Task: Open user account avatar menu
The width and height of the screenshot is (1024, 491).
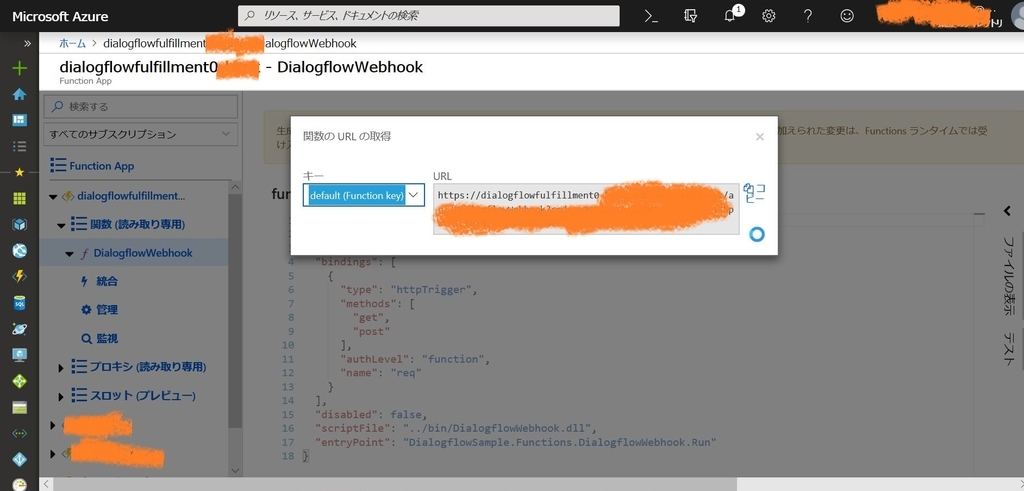Action: tap(1017, 16)
